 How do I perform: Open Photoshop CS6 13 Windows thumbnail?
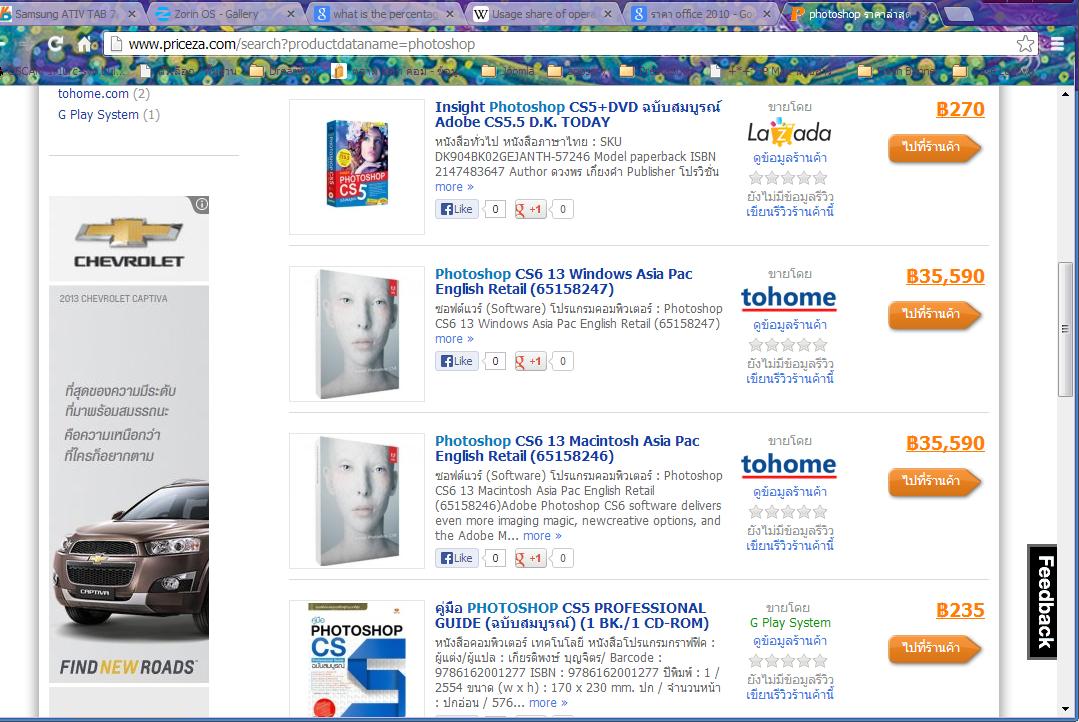356,334
